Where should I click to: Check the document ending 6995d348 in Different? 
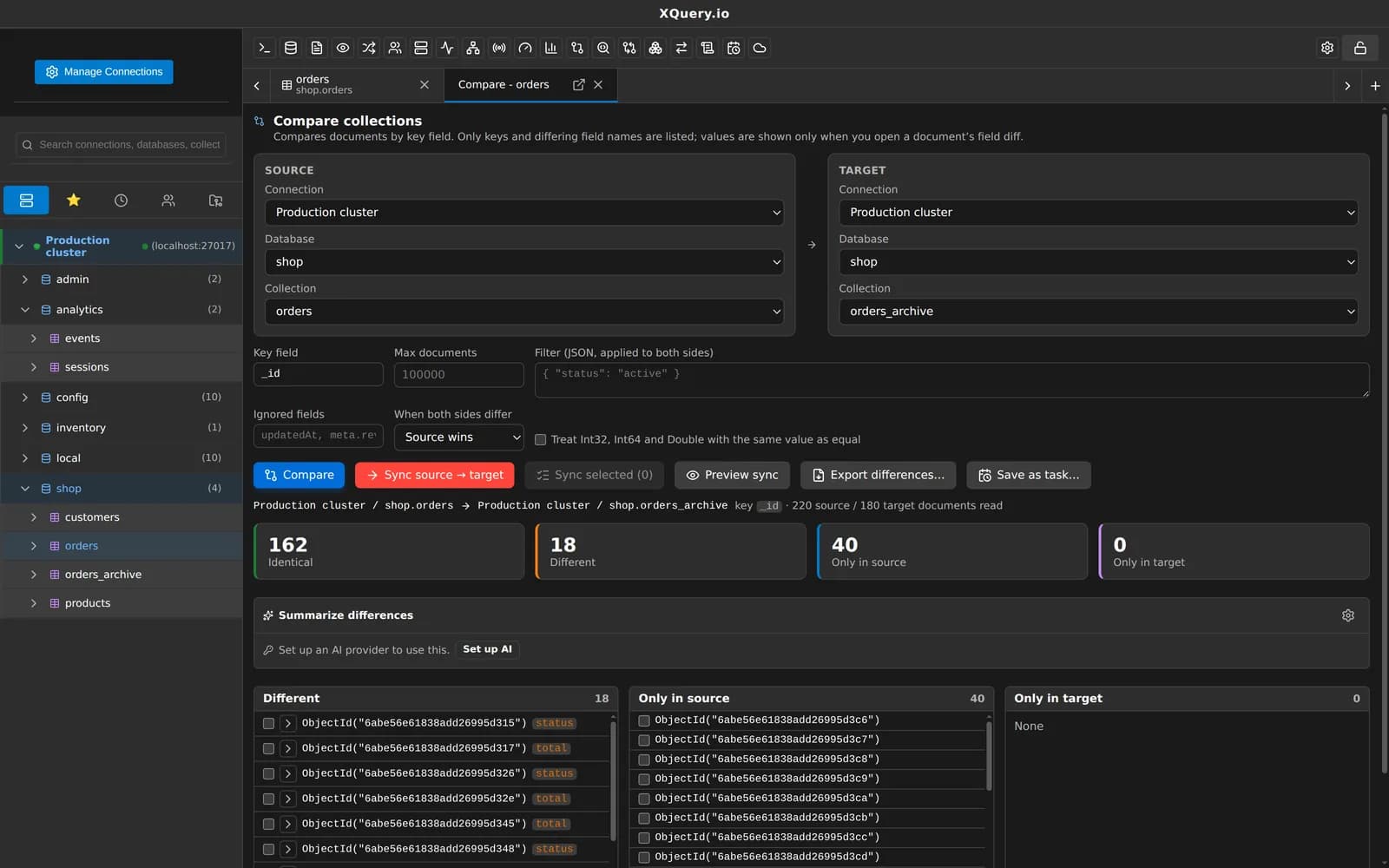point(268,849)
